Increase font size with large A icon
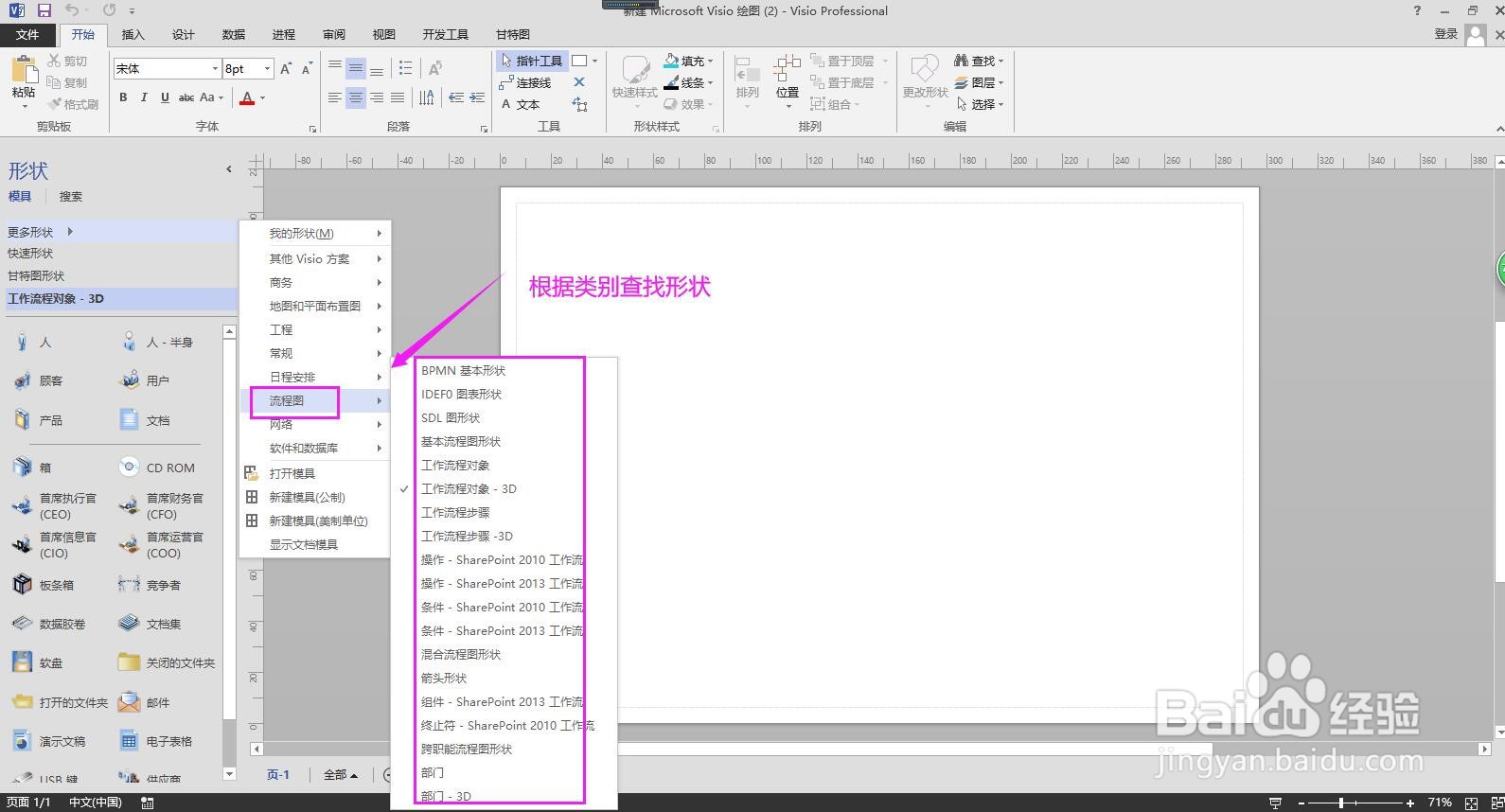 coord(286,69)
